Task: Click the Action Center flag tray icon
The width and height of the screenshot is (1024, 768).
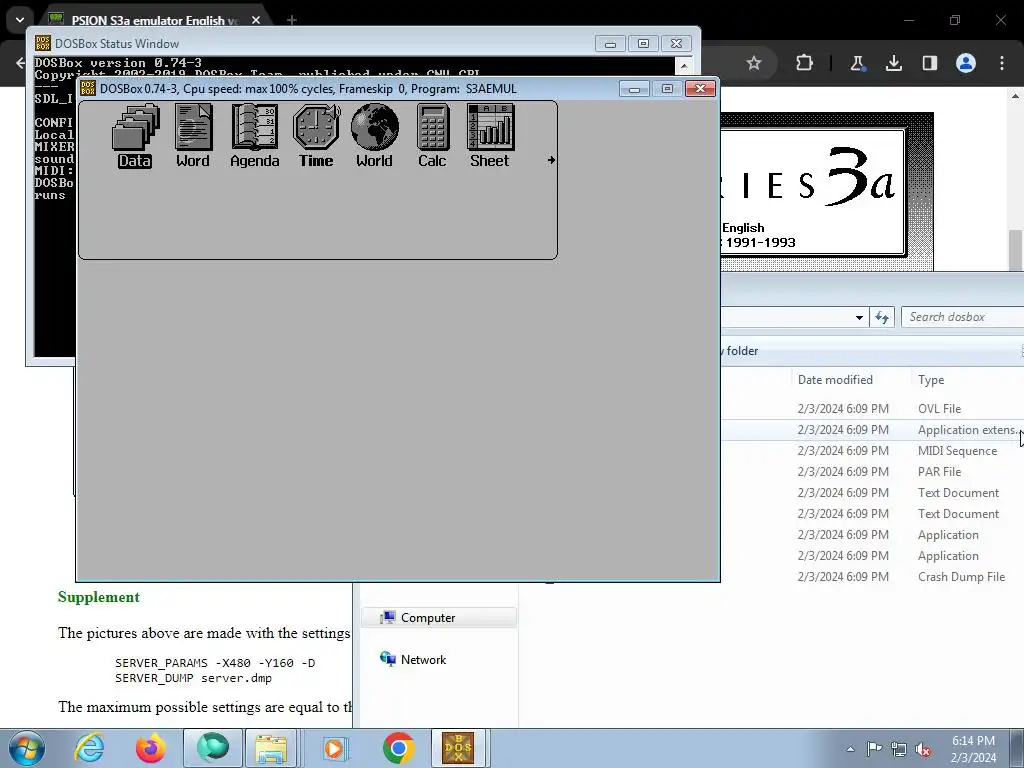Action: 874,749
